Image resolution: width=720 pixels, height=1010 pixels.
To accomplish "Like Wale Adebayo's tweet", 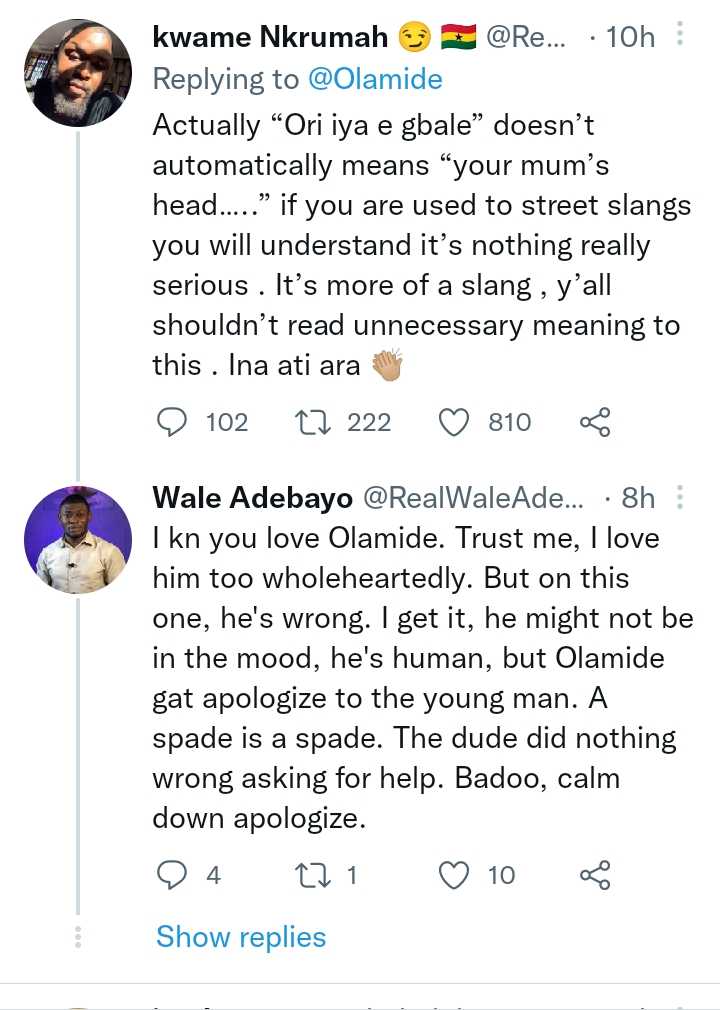I will tap(455, 876).
